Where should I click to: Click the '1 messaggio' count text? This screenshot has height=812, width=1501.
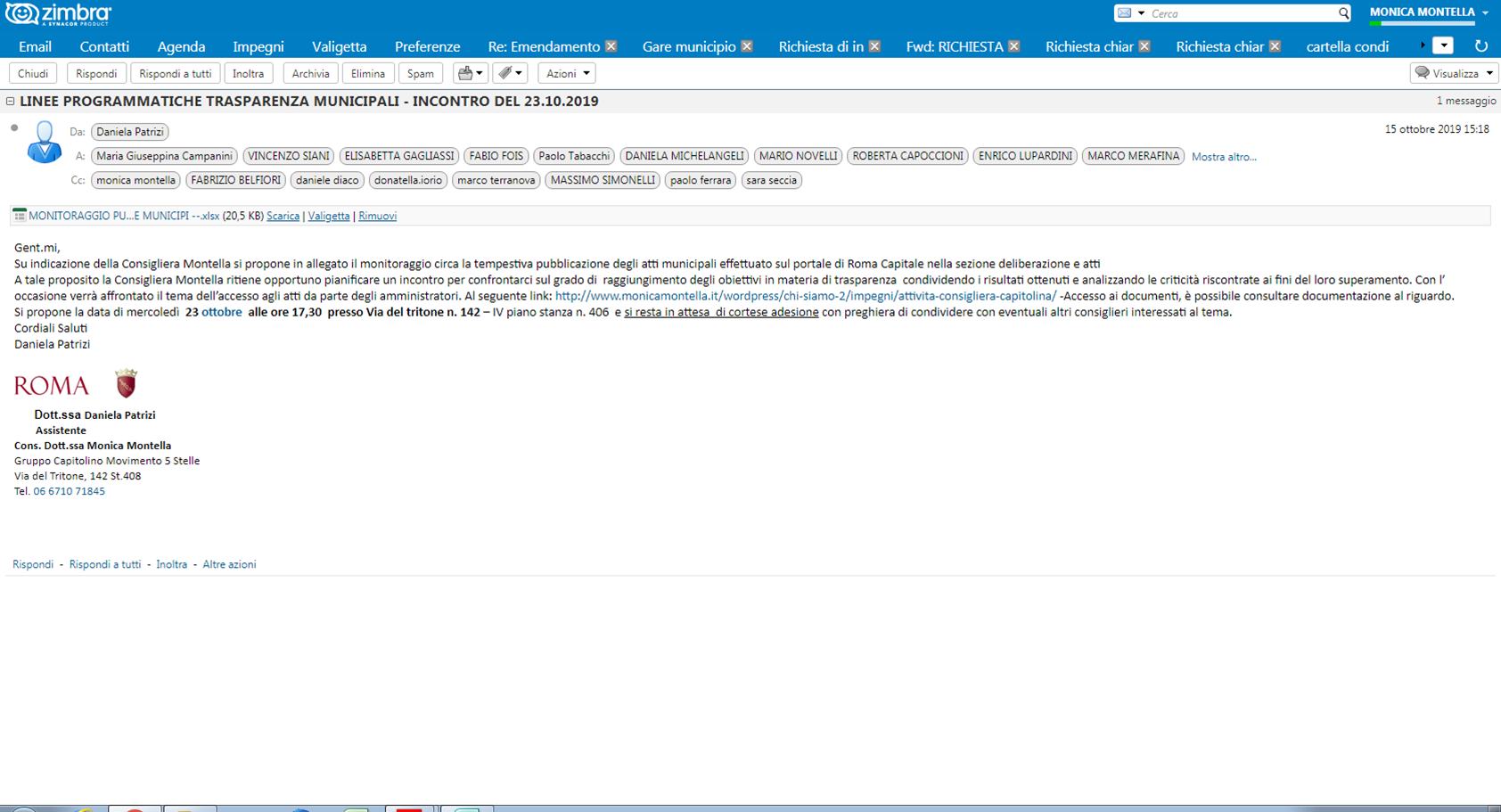(1466, 101)
